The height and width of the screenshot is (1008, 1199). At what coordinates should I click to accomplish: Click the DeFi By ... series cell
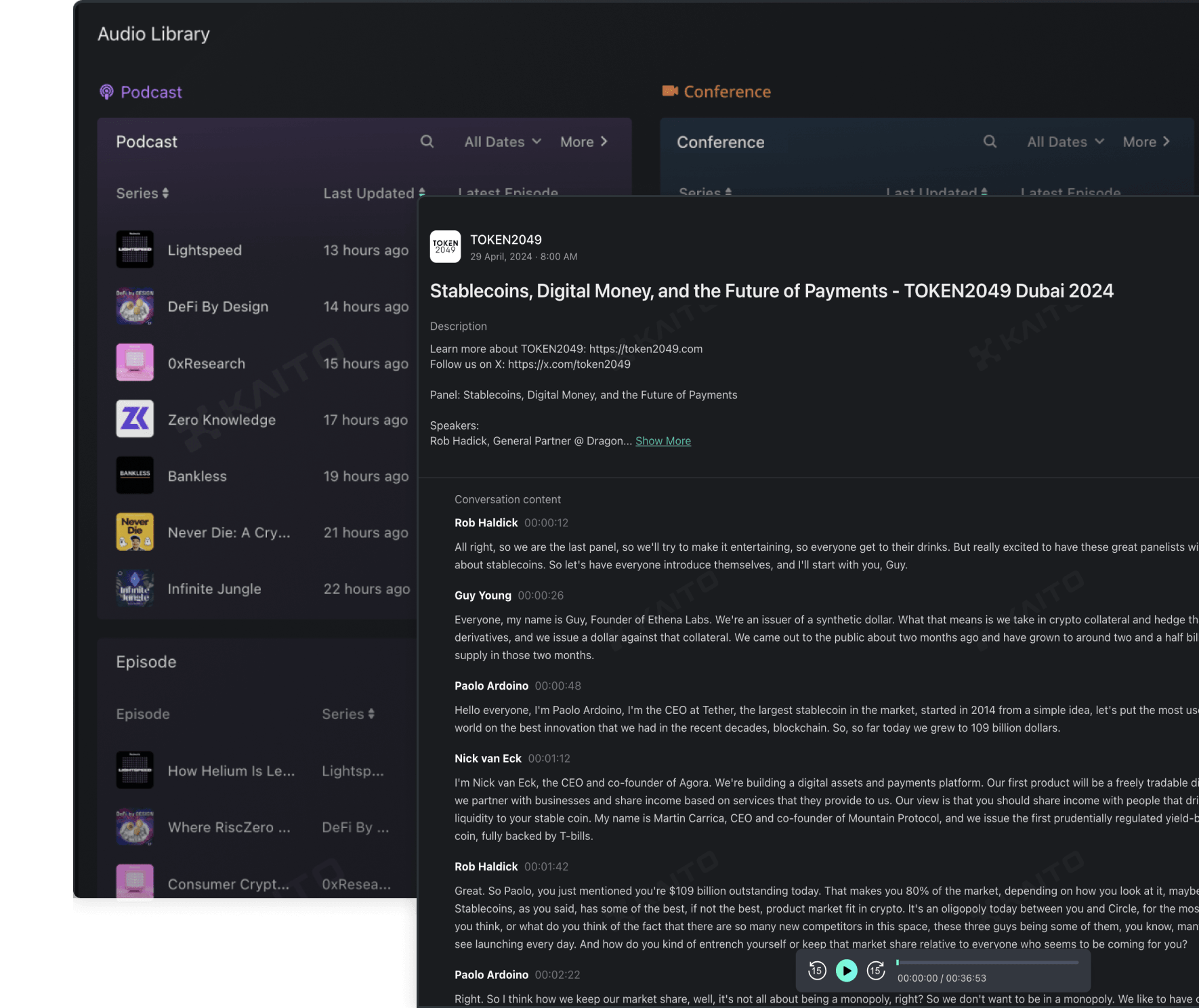356,827
